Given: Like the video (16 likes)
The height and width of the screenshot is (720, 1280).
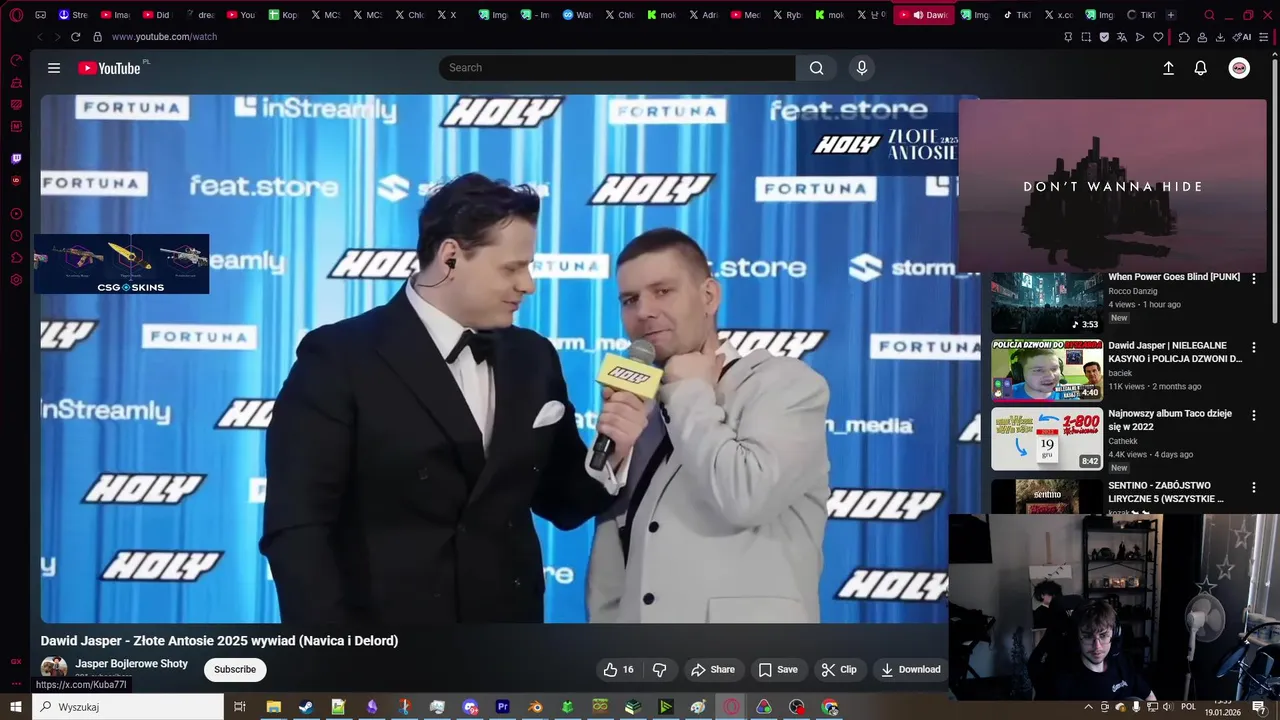Looking at the screenshot, I should pyautogui.click(x=618, y=669).
